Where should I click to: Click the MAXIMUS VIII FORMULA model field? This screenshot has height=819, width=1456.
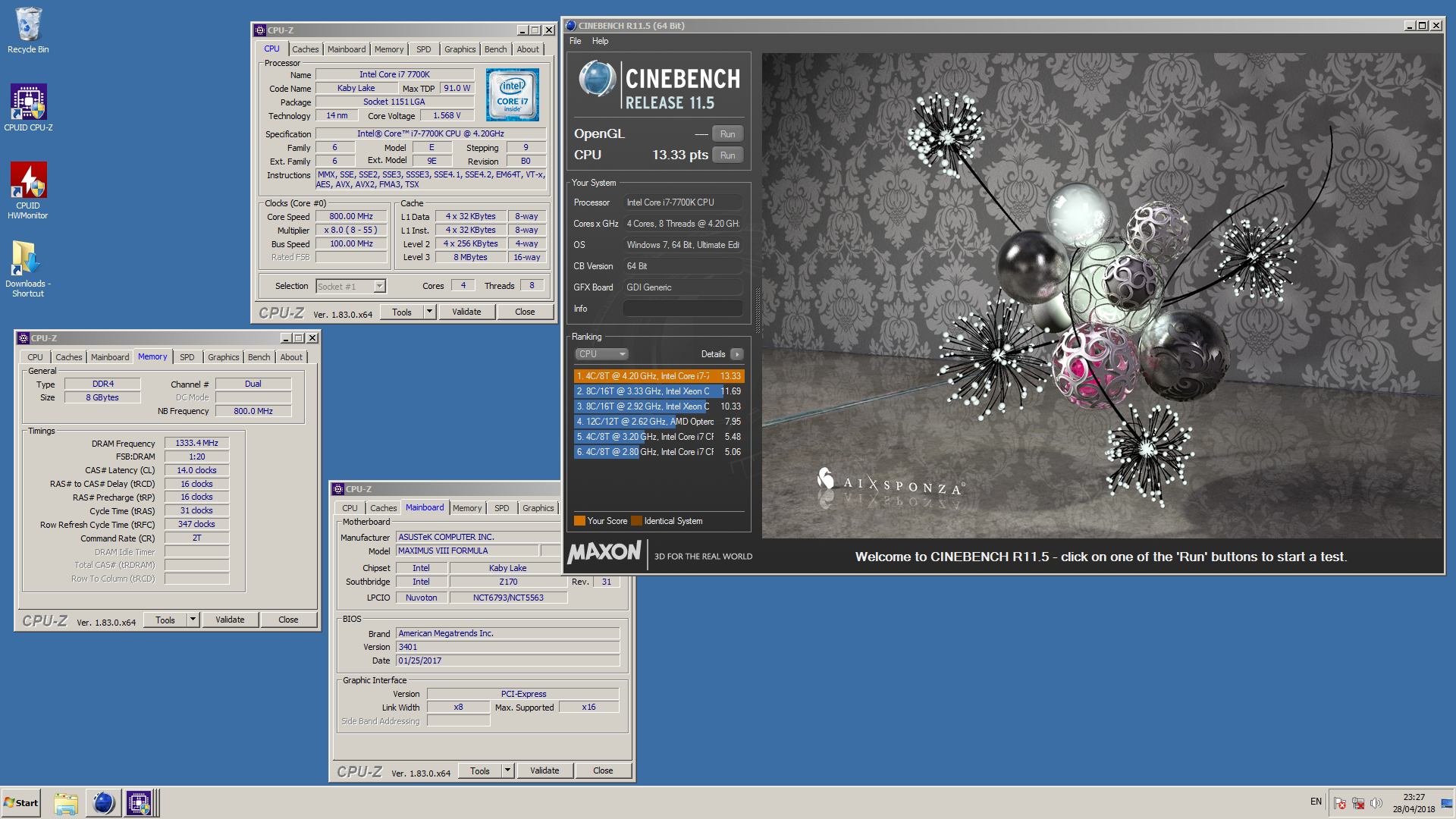[x=467, y=551]
